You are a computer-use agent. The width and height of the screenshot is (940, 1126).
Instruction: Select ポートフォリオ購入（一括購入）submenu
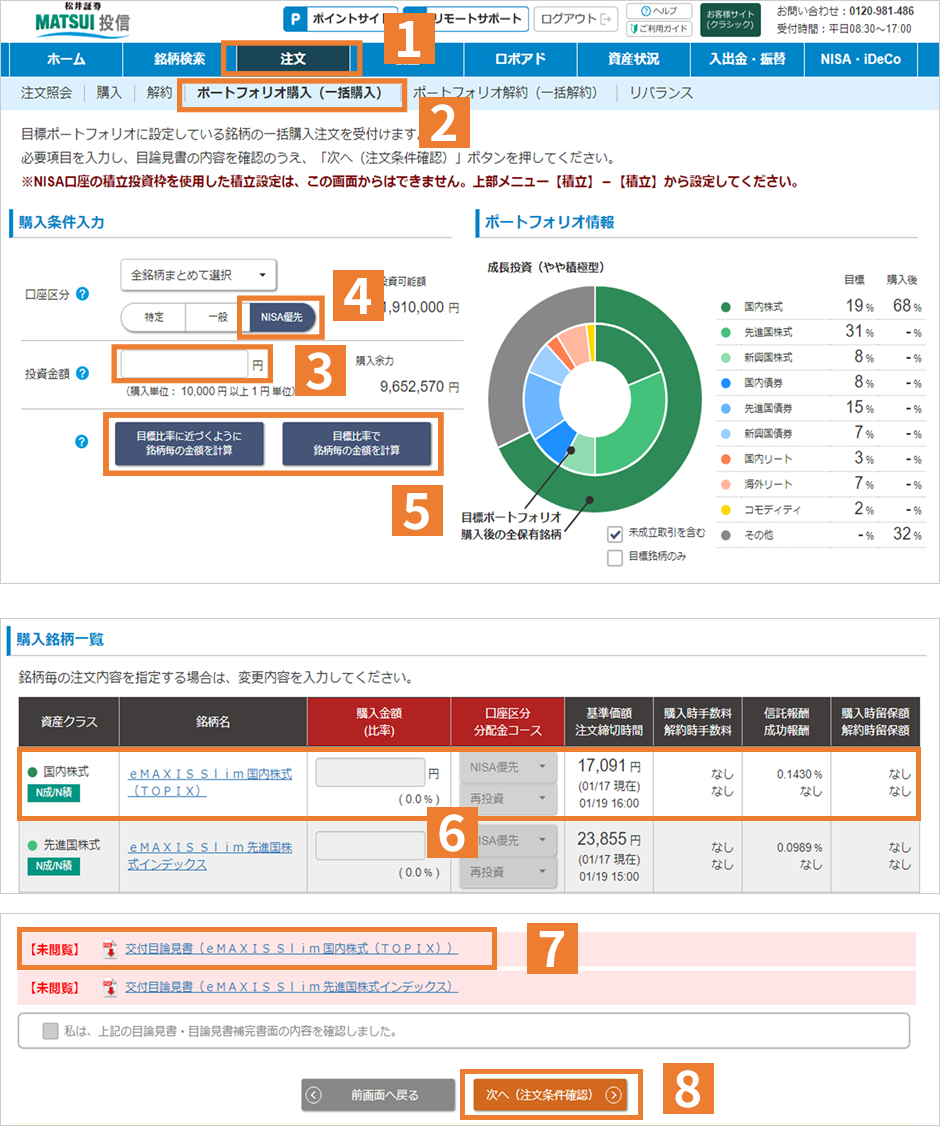(289, 93)
